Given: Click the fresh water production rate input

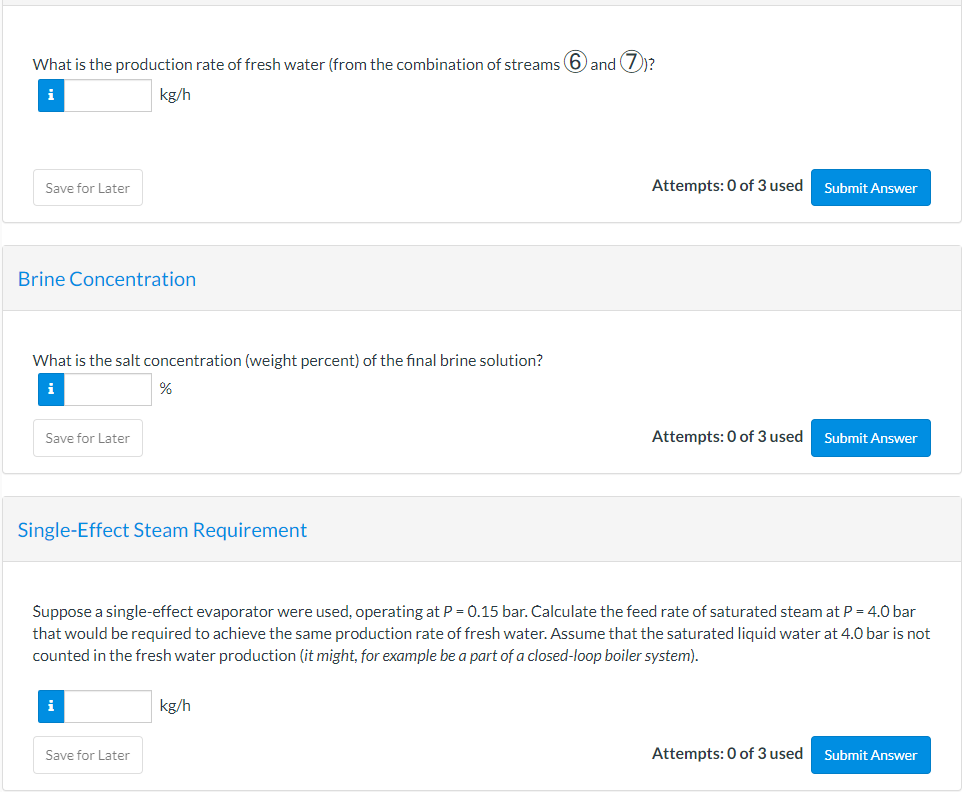Looking at the screenshot, I should pyautogui.click(x=108, y=95).
